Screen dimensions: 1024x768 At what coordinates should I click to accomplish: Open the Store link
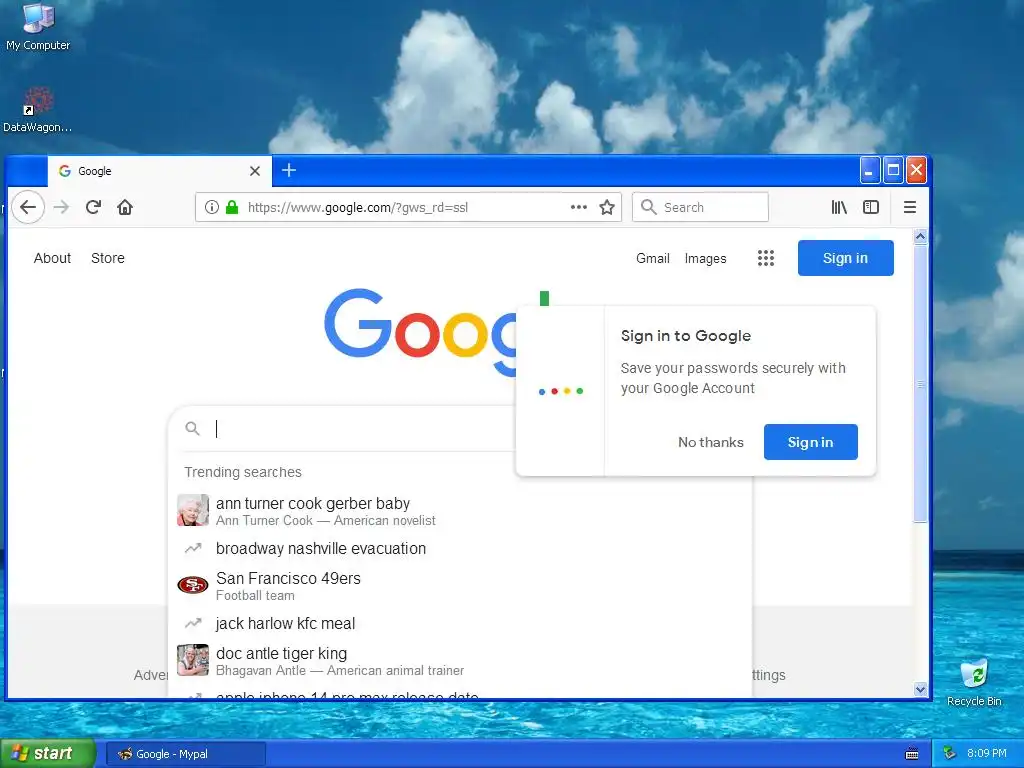[108, 258]
